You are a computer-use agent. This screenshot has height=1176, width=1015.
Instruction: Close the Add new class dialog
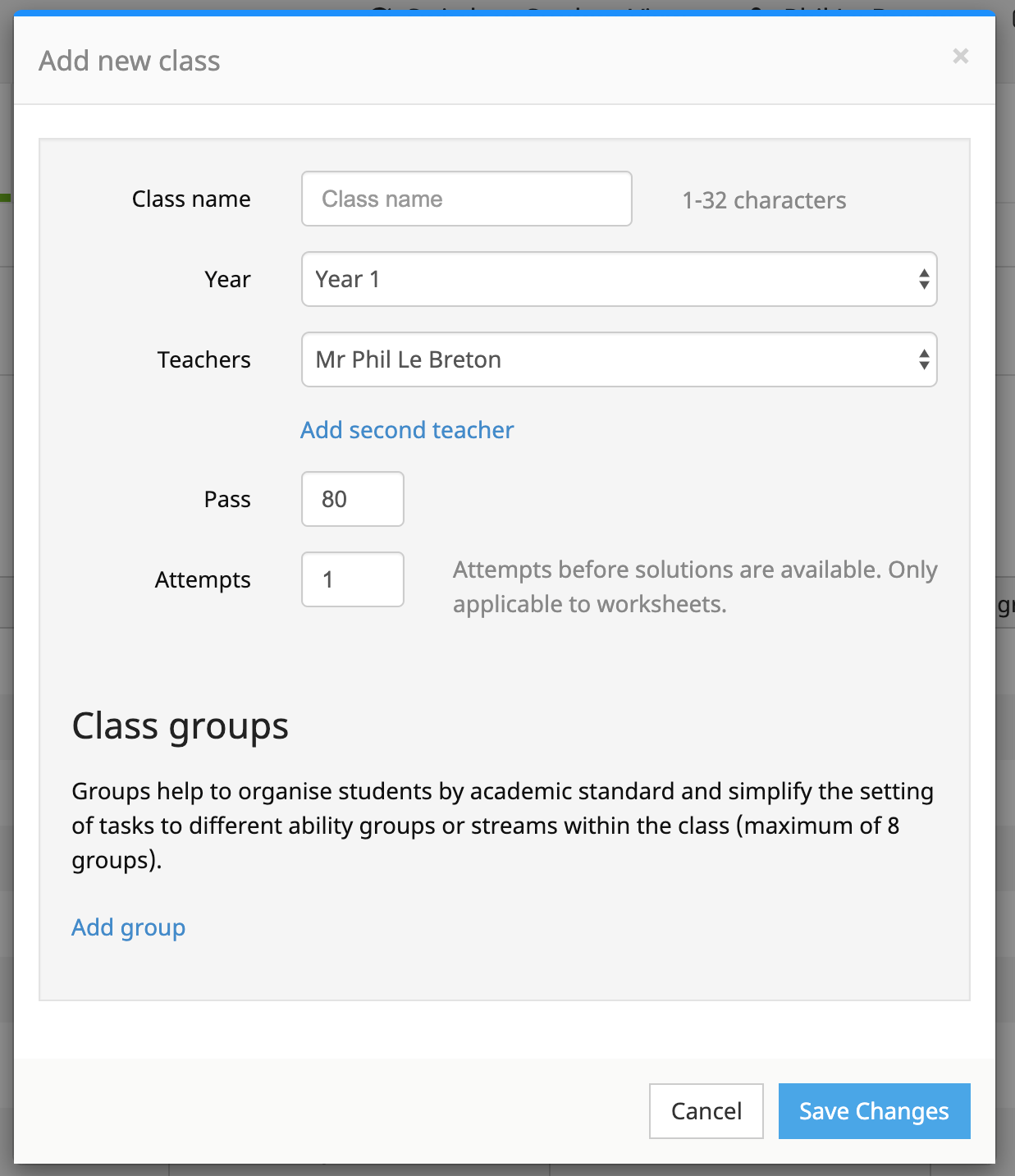pos(960,56)
